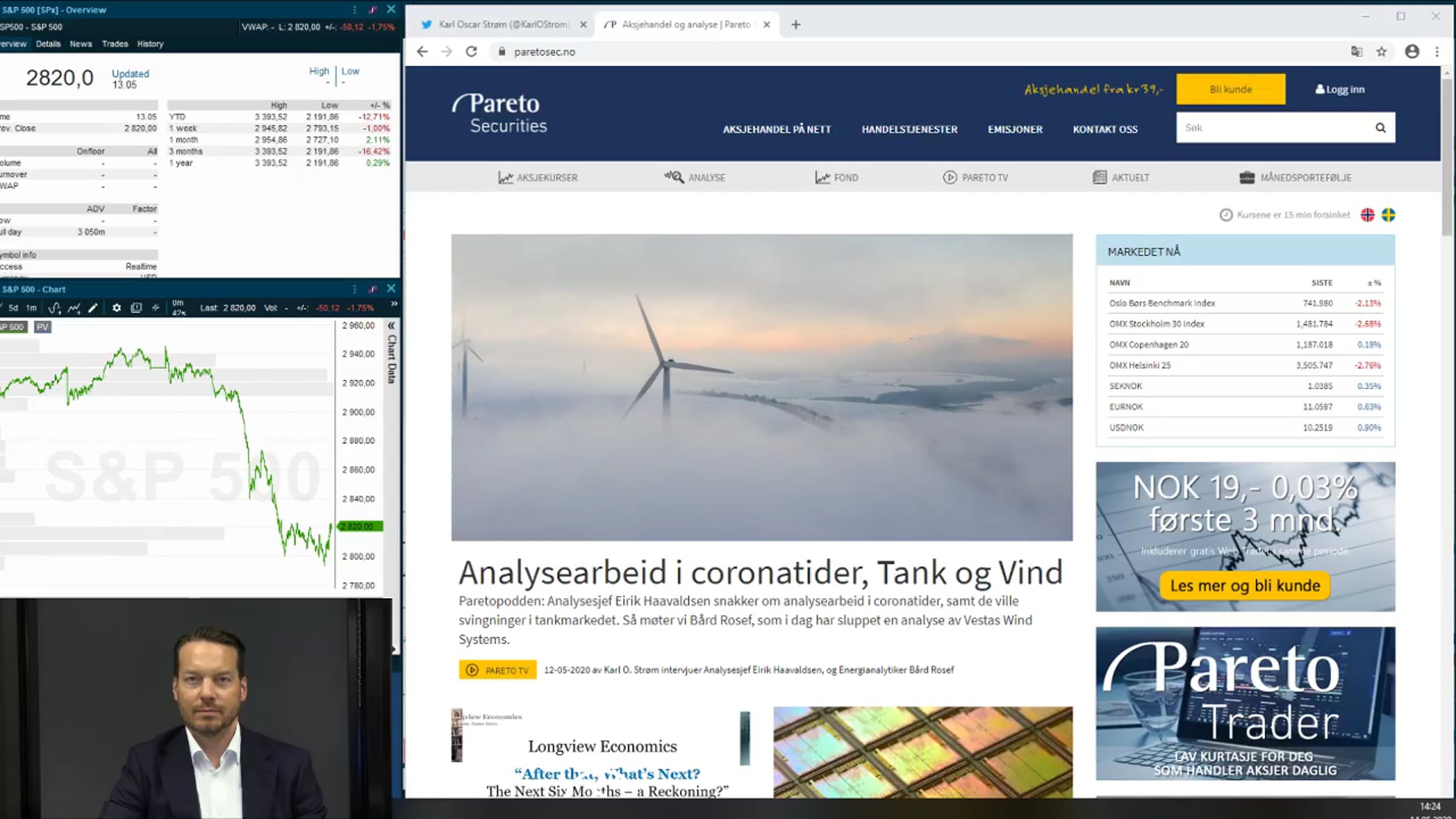Click the chart layout template icon
The image size is (1456, 819).
(136, 308)
